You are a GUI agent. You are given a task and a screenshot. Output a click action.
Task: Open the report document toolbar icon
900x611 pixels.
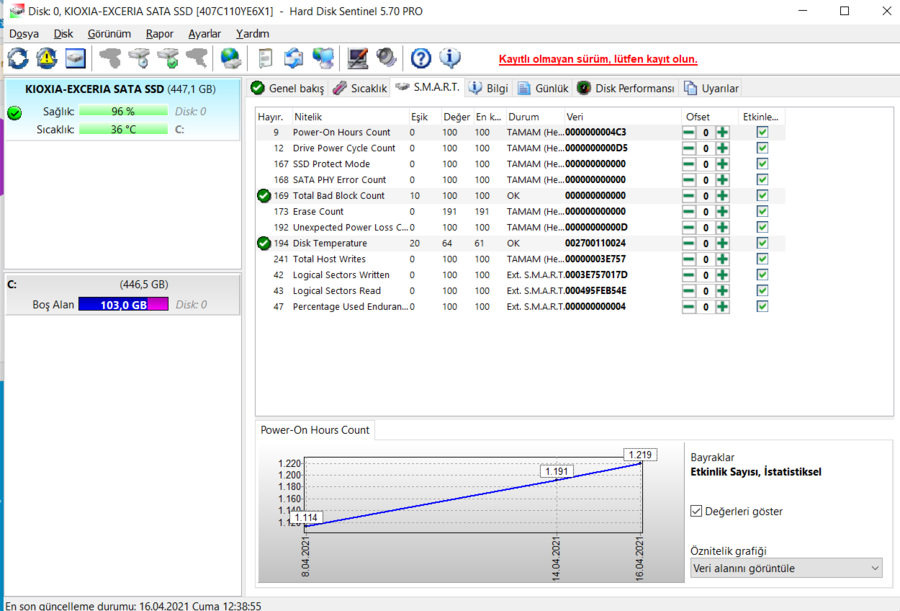point(265,58)
